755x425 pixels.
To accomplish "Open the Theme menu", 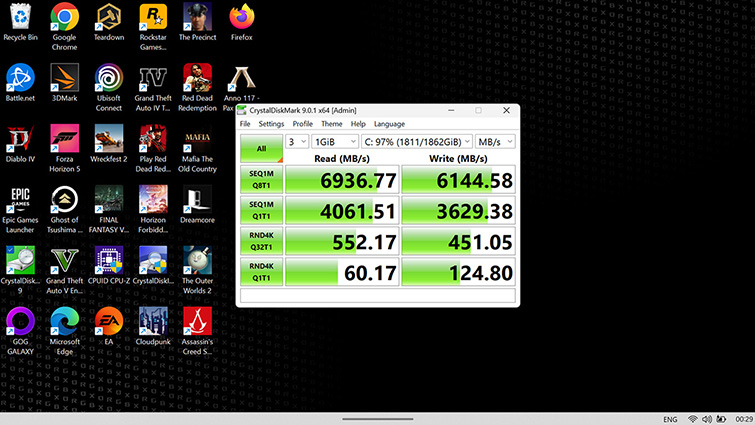I will click(x=331, y=124).
